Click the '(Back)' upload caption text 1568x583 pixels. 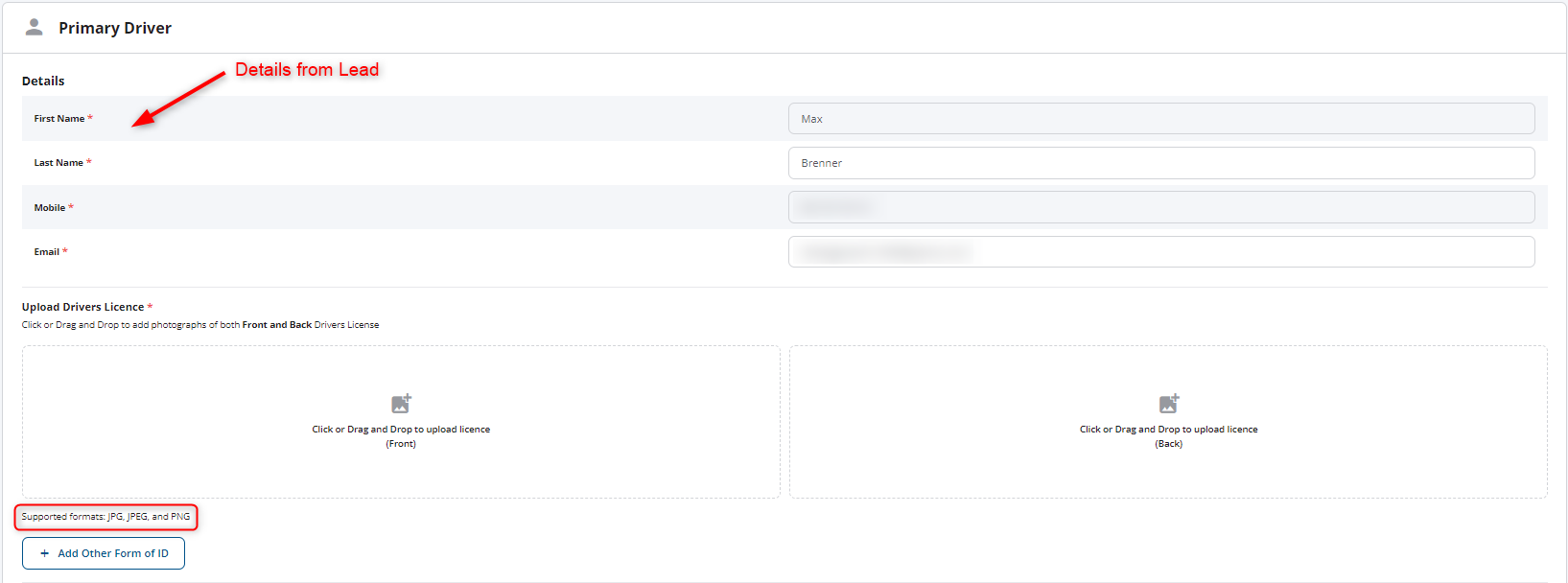1168,444
